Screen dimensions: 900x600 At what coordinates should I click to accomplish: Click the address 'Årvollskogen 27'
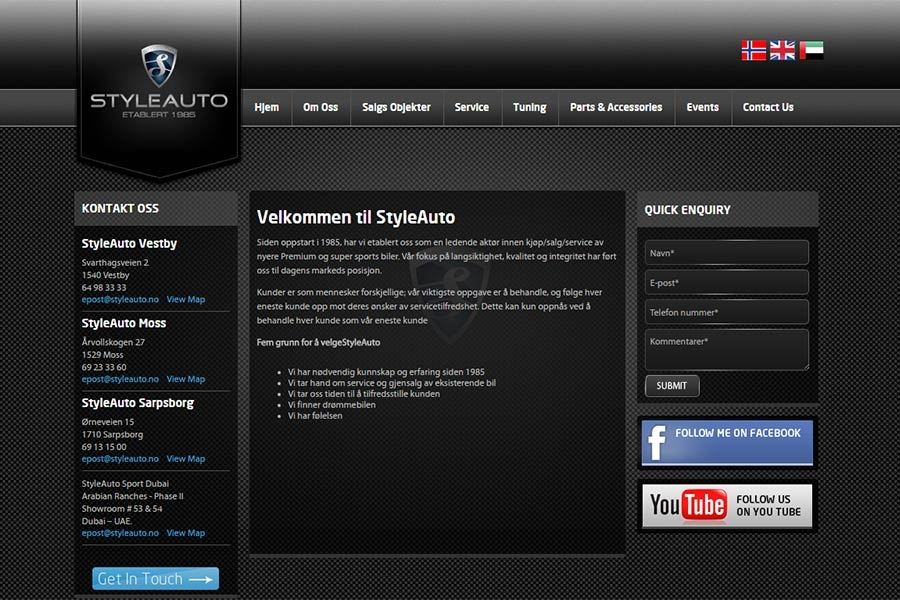[x=113, y=342]
